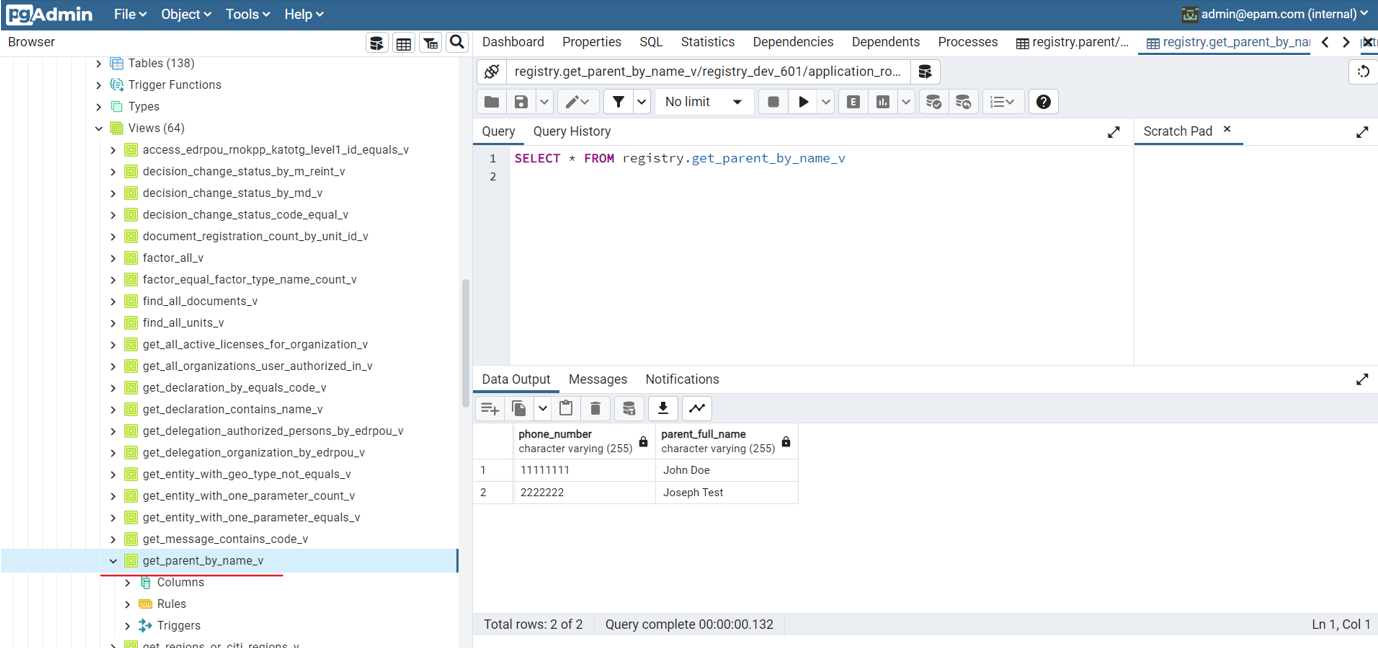Switch to the Properties tab
Image resolution: width=1378 pixels, height=648 pixels.
coord(591,42)
